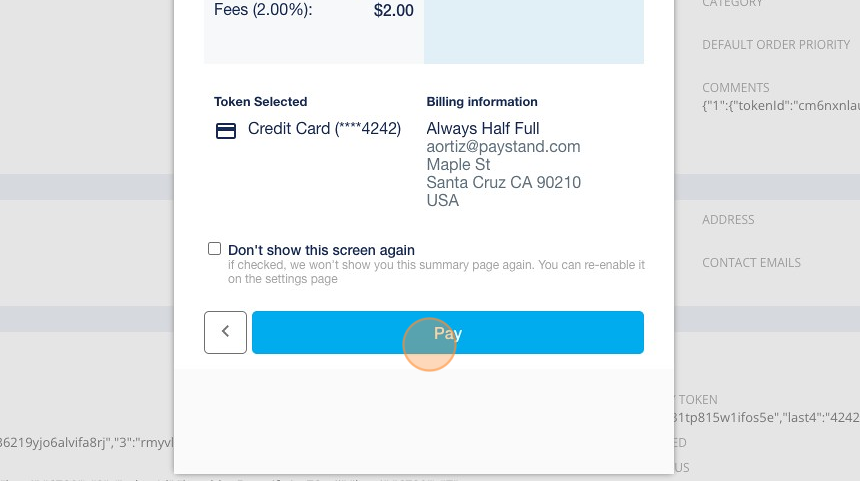Click the credit card icon

(x=226, y=131)
